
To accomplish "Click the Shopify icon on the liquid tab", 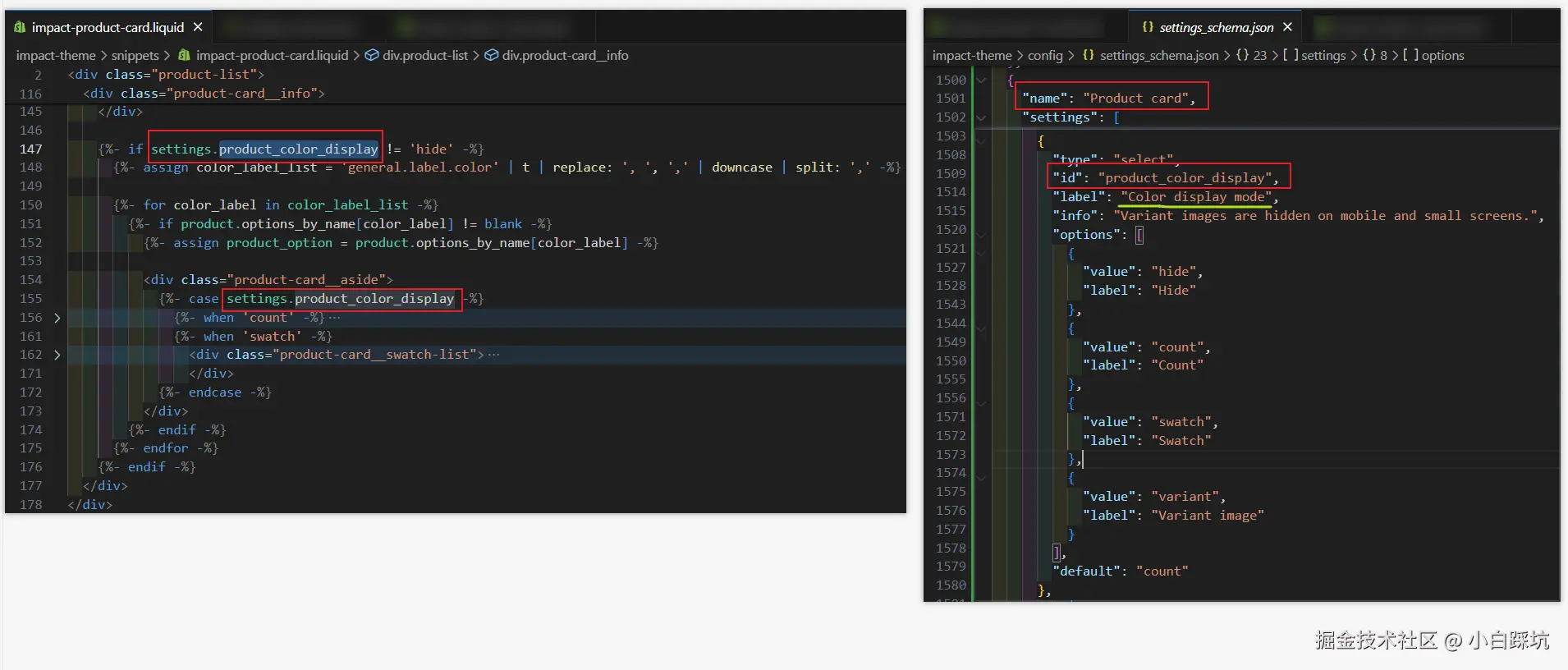I will coord(20,27).
